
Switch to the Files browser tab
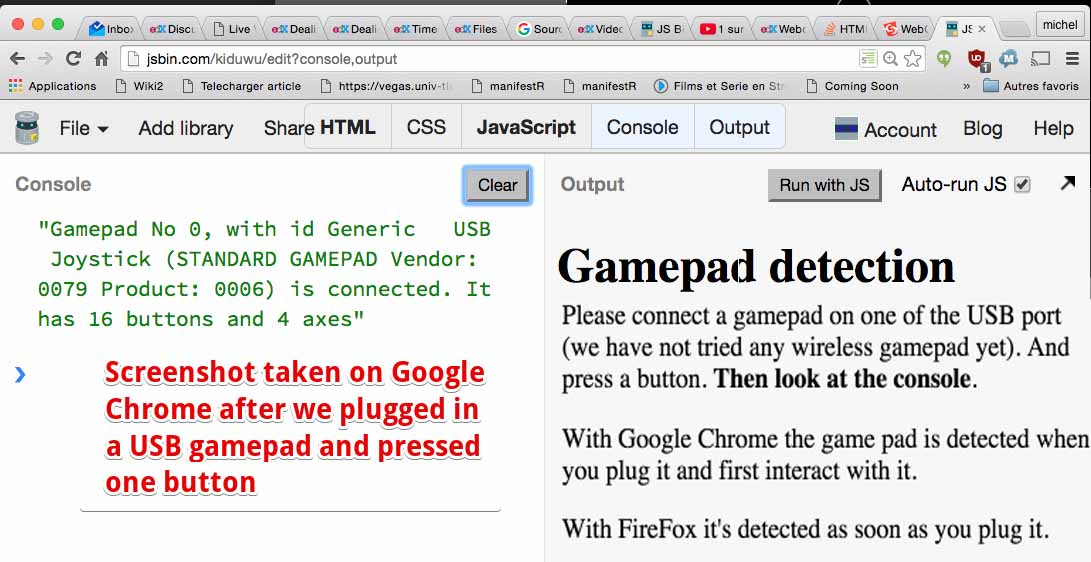(x=477, y=29)
